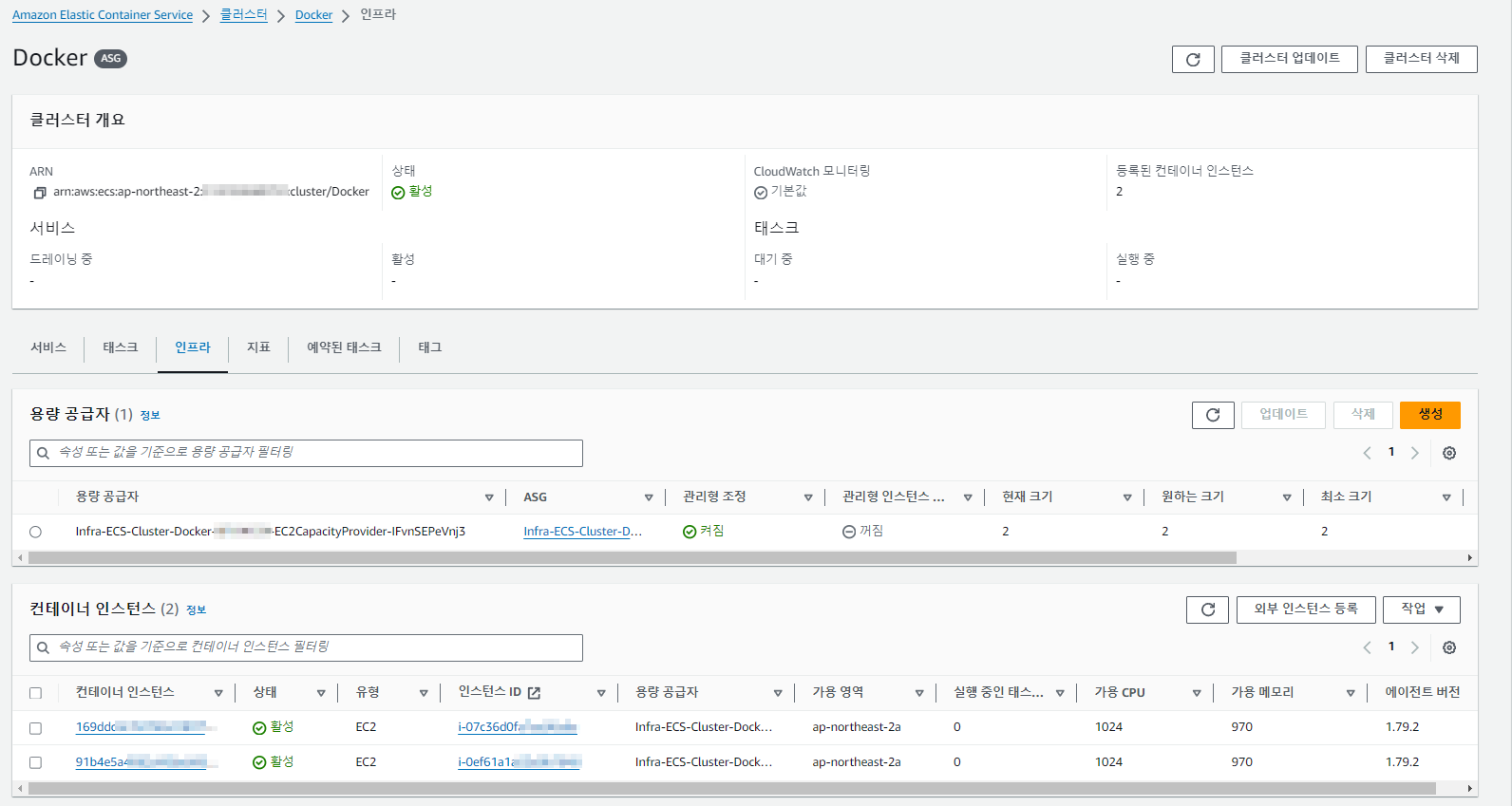
Task: Copy the cluster ARN
Action: 40,193
